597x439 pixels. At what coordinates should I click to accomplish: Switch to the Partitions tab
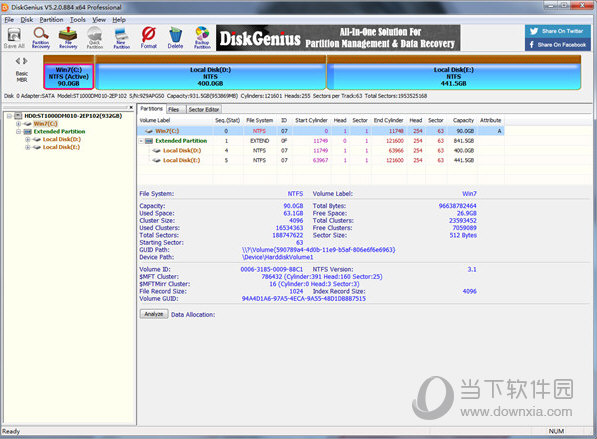click(x=151, y=109)
